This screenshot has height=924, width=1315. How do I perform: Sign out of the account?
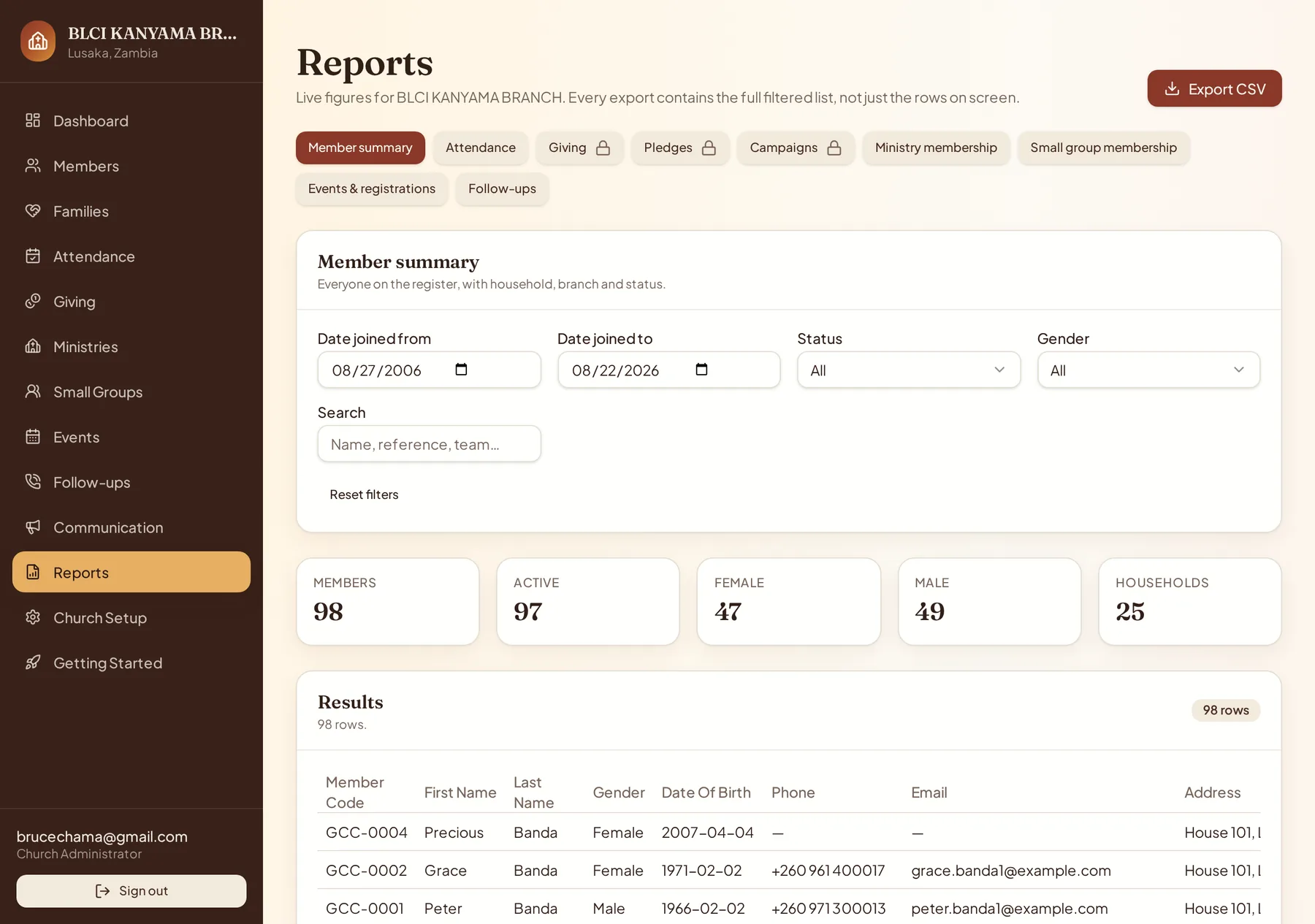tap(131, 891)
